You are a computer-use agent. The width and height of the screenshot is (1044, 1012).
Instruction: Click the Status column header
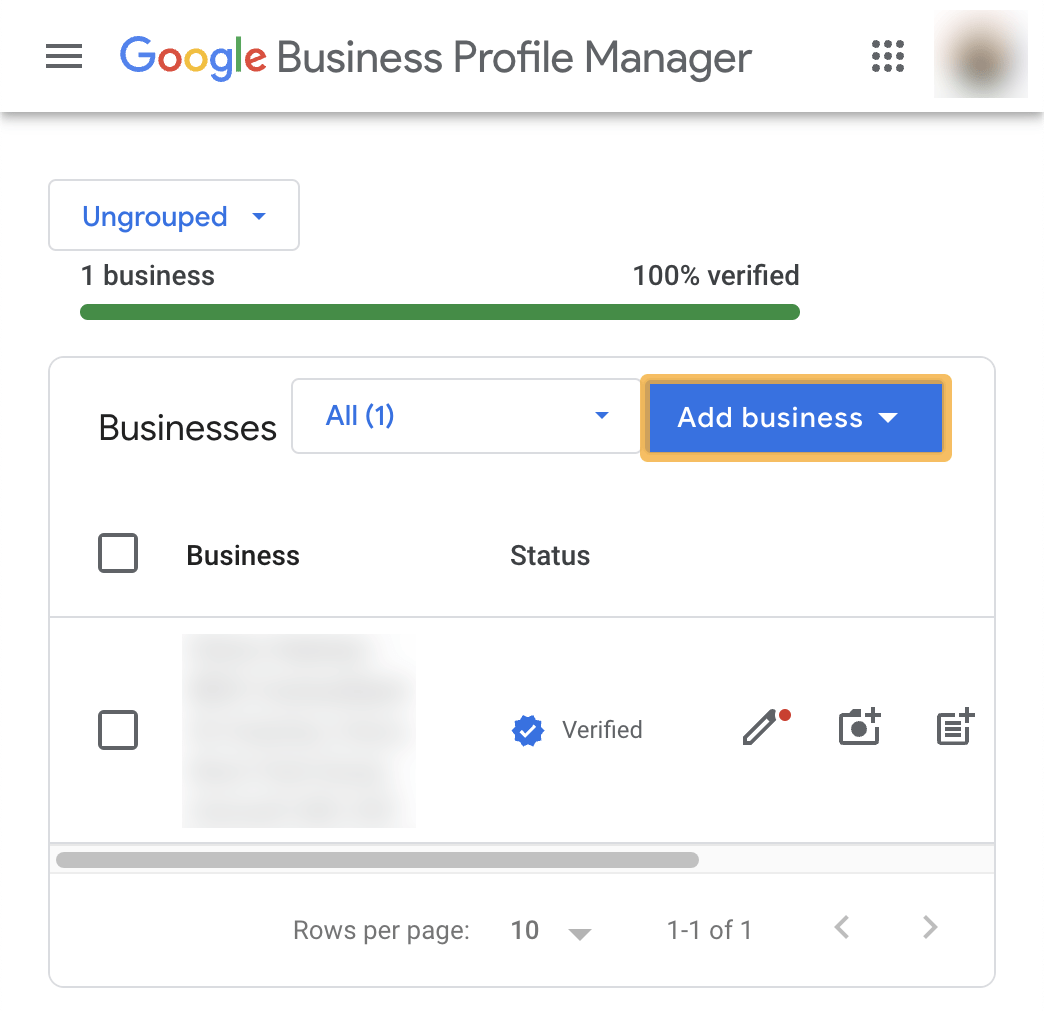pos(549,555)
